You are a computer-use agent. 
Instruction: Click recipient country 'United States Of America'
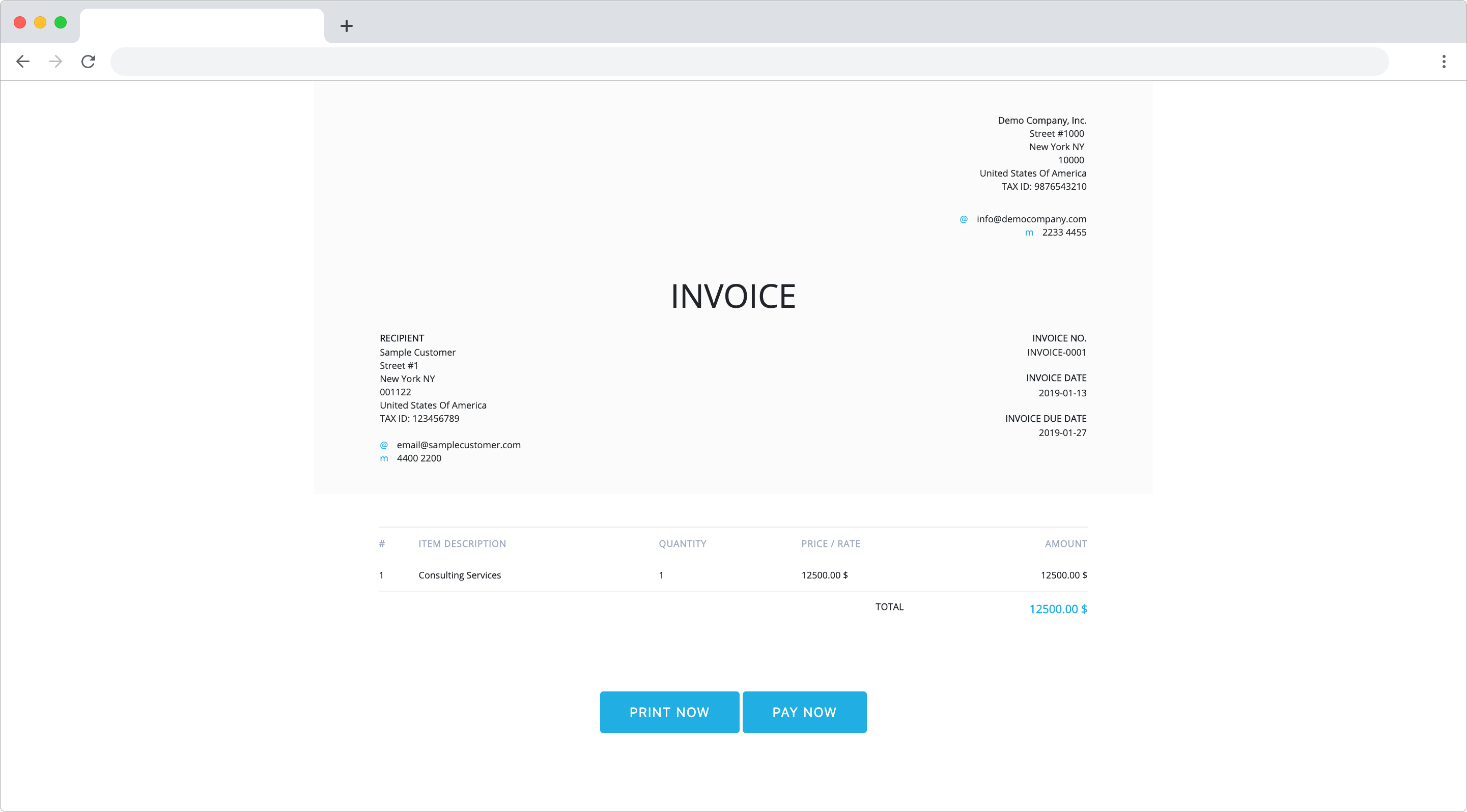pyautogui.click(x=433, y=405)
